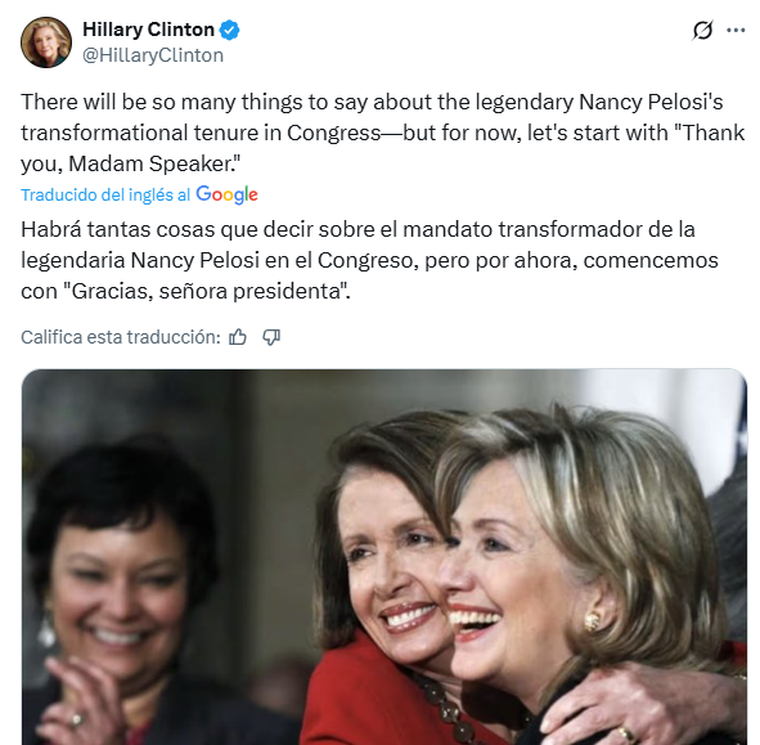Viewport: 760px width, 745px height.
Task: Click the Spanish translated tweet text
Action: [x=369, y=260]
